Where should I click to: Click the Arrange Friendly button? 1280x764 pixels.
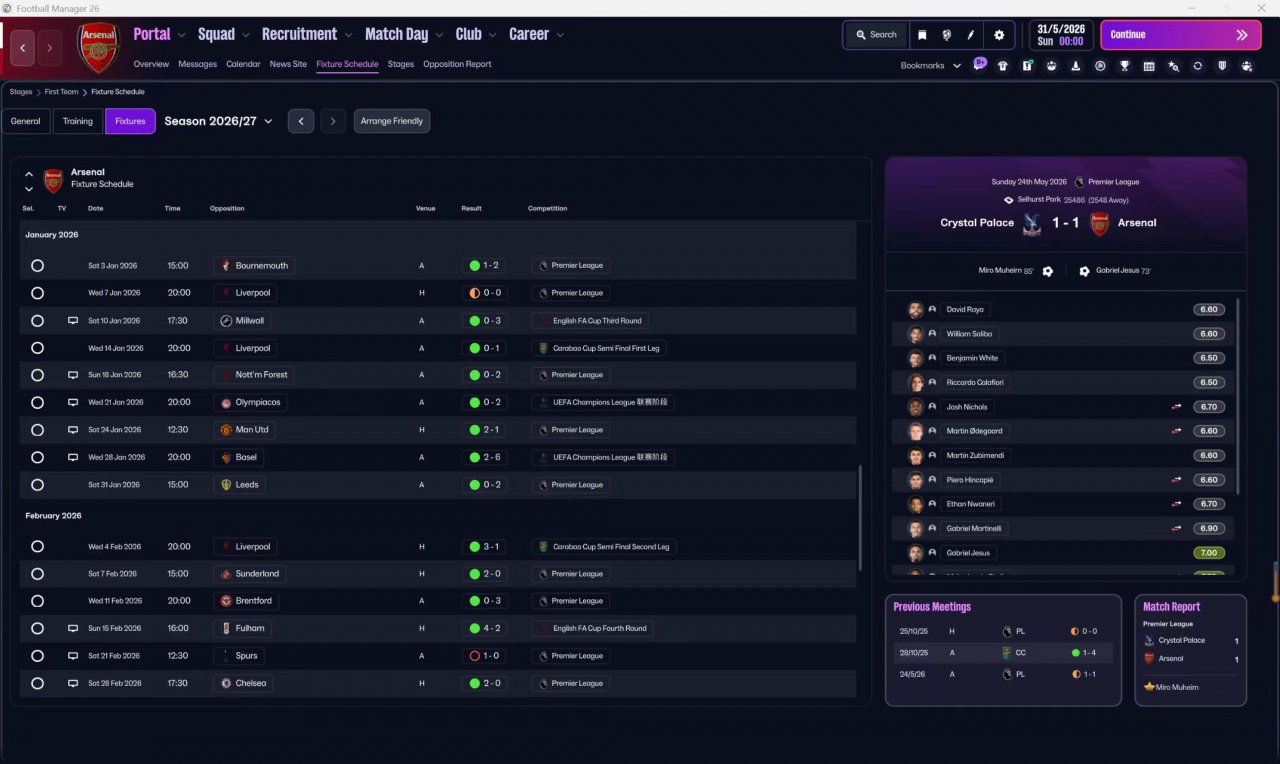[392, 121]
